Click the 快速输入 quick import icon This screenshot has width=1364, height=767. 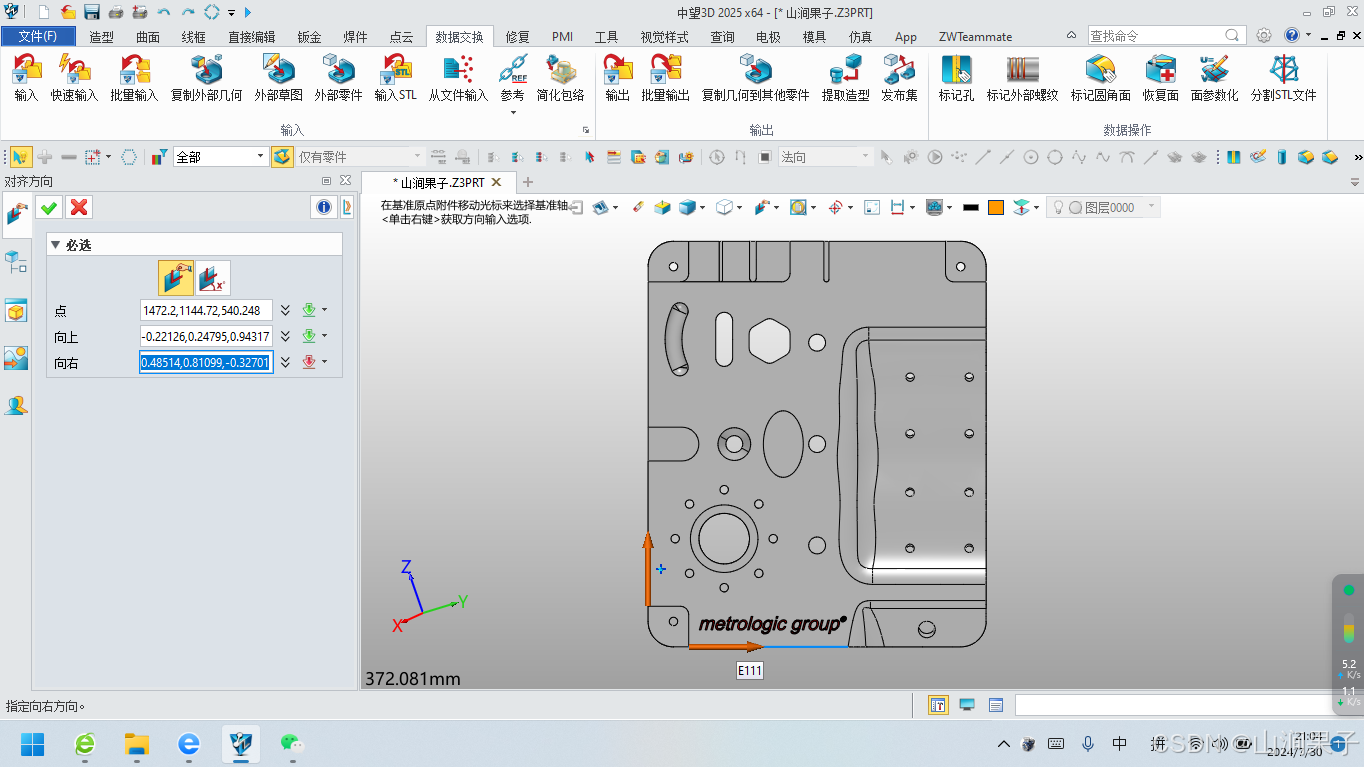click(75, 78)
